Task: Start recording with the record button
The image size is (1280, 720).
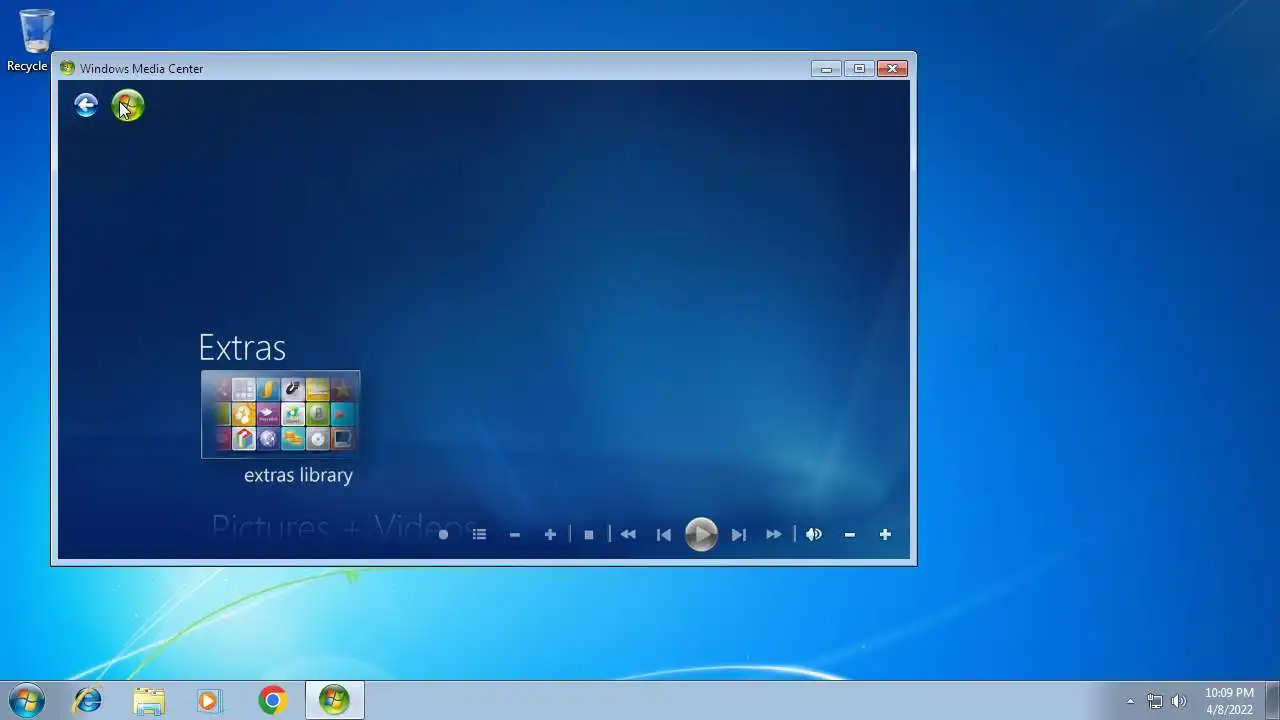Action: pyautogui.click(x=443, y=535)
